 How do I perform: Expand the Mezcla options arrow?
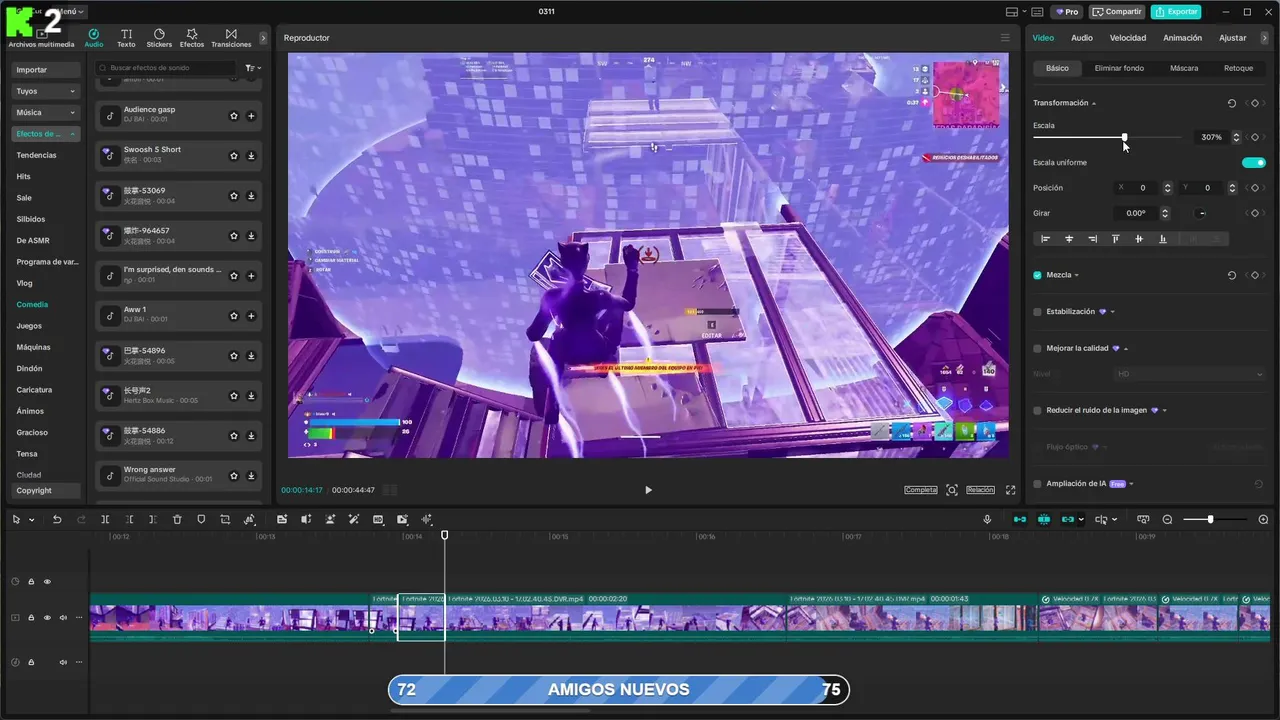click(1077, 275)
